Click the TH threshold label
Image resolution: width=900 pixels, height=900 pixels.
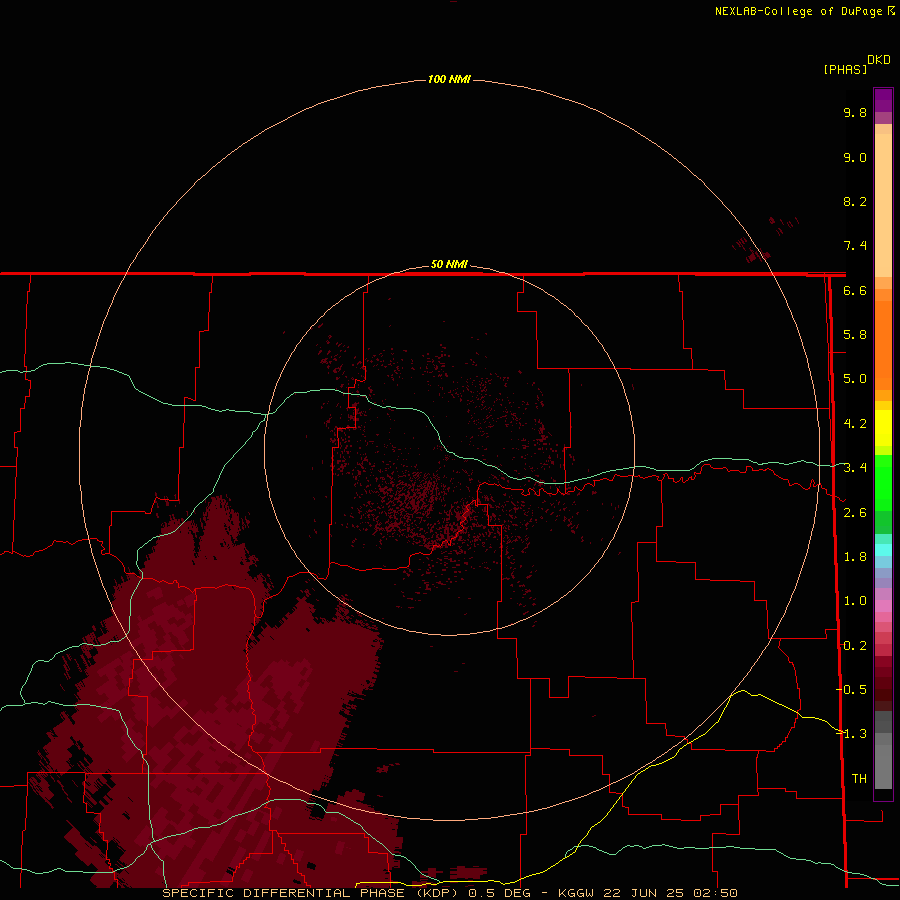(x=859, y=778)
